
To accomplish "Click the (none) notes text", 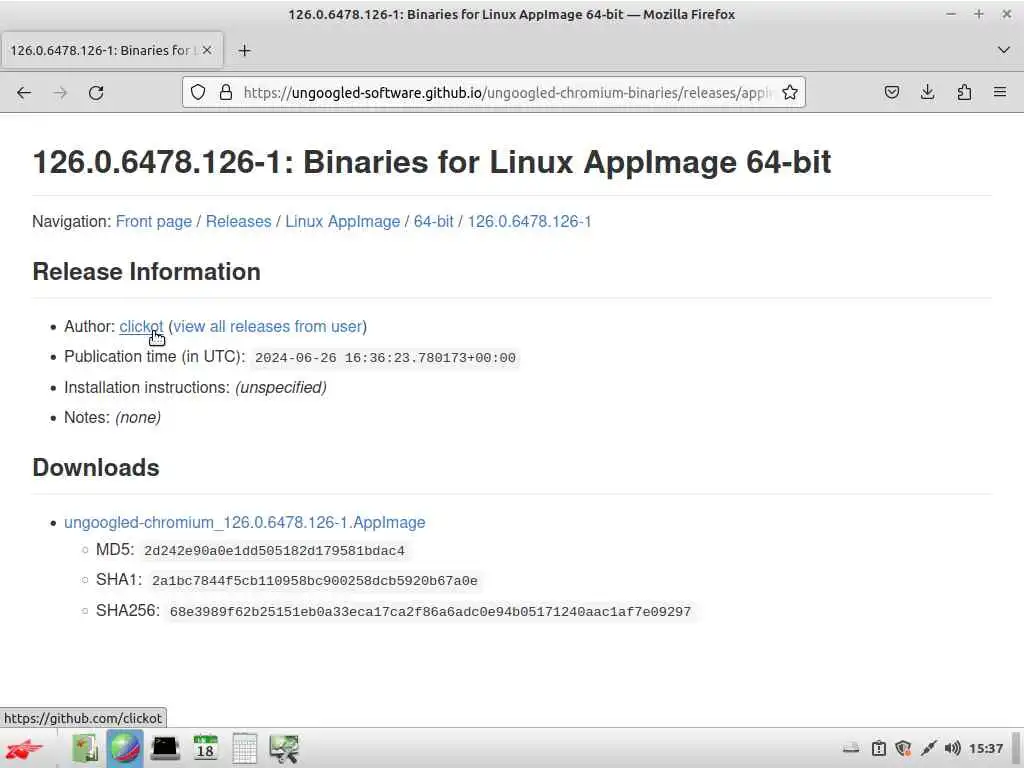I will (138, 418).
